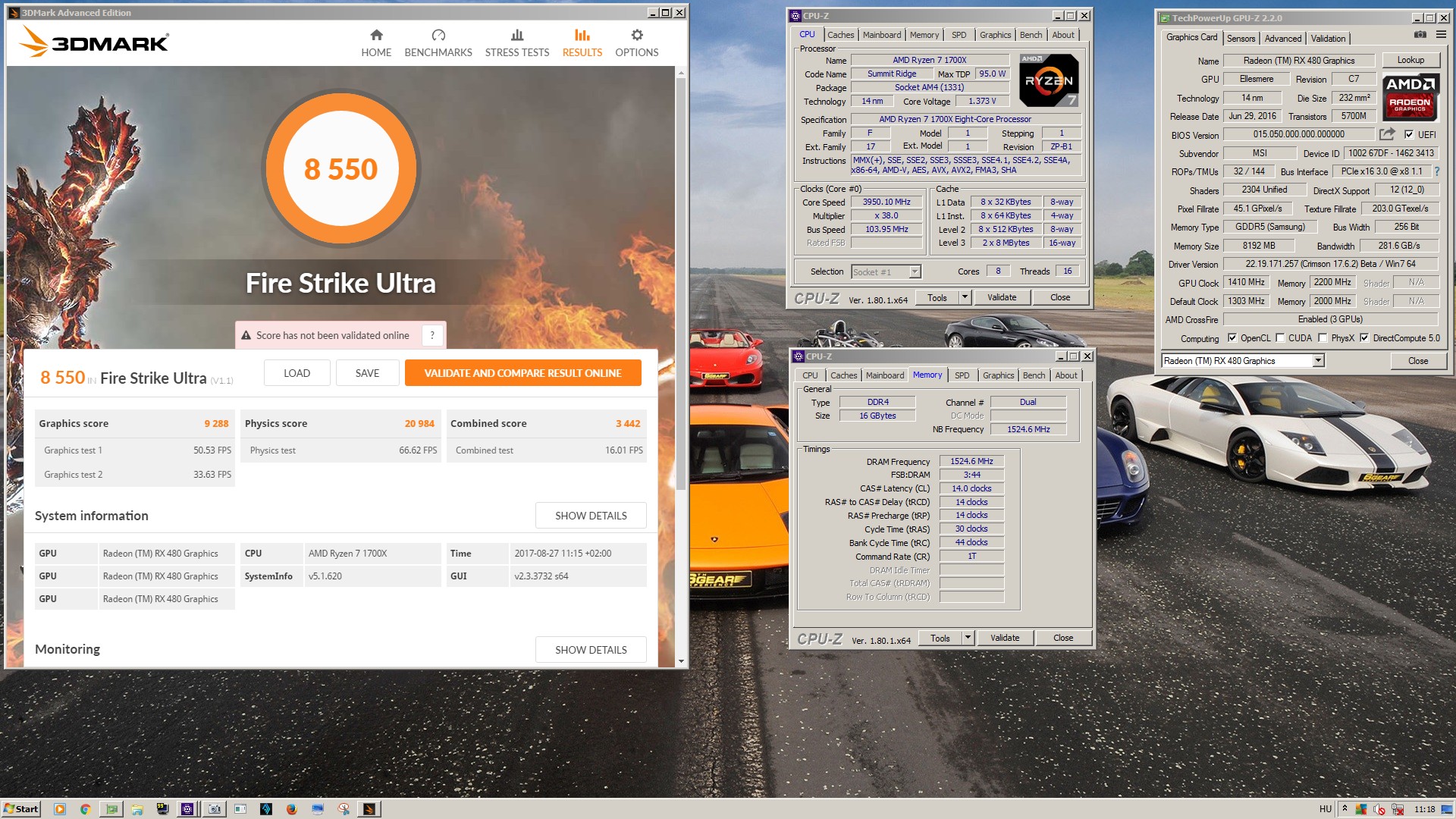Toggle the UEFI checkbox in GPU-Z
This screenshot has width=1456, height=819.
click(1409, 135)
